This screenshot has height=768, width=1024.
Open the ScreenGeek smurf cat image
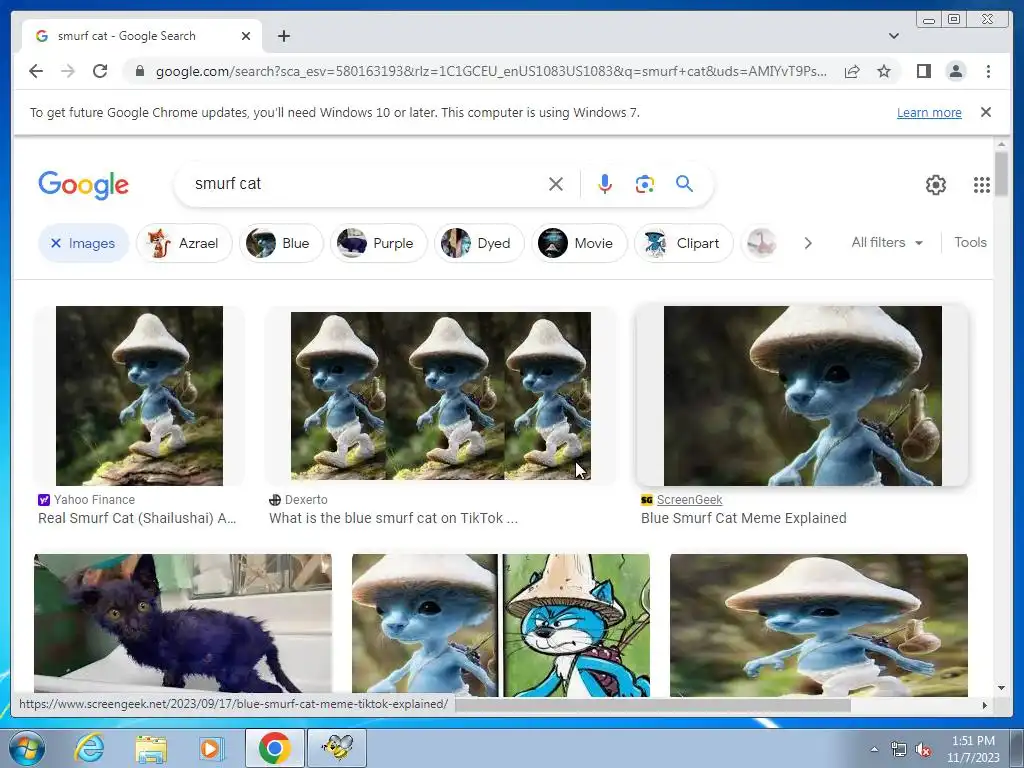803,396
